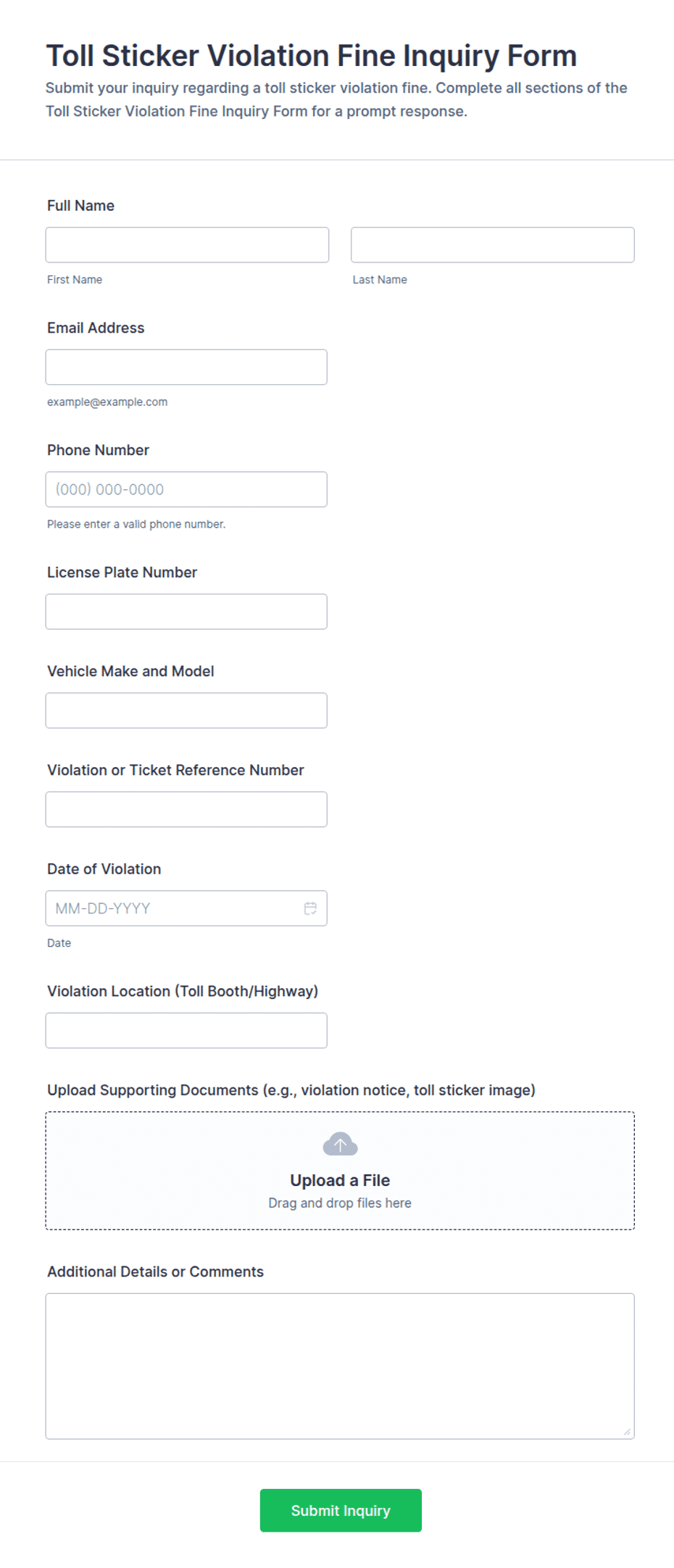Click the Last Name field
674x1568 pixels.
click(x=493, y=245)
